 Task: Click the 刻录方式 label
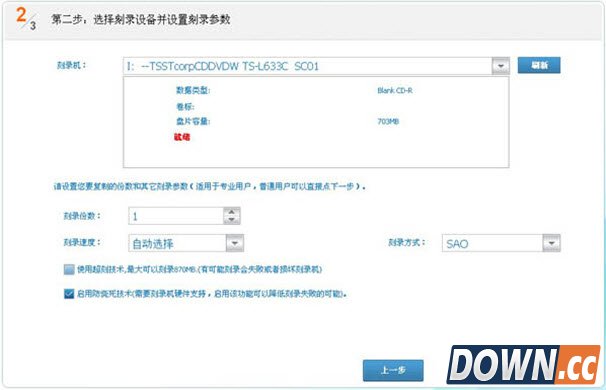[407, 242]
